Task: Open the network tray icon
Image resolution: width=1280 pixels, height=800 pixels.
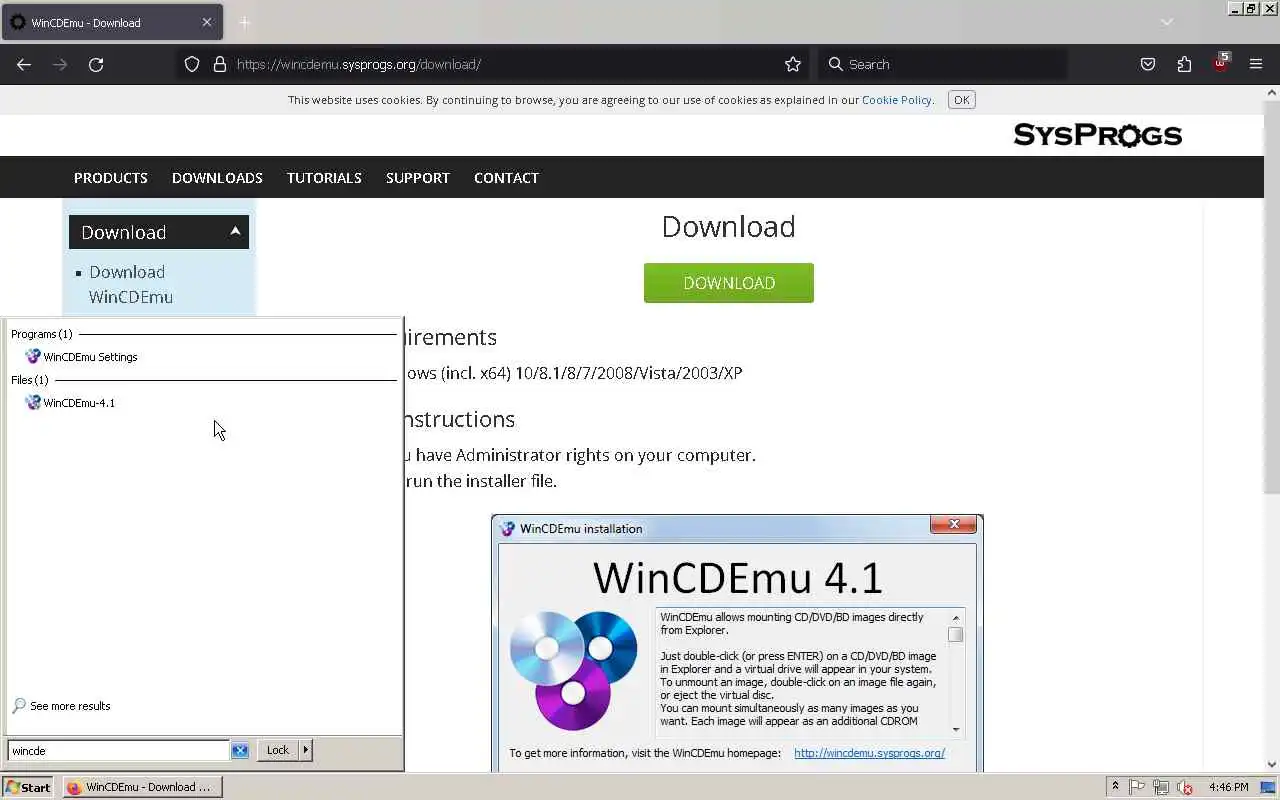Action: pyautogui.click(x=1161, y=787)
